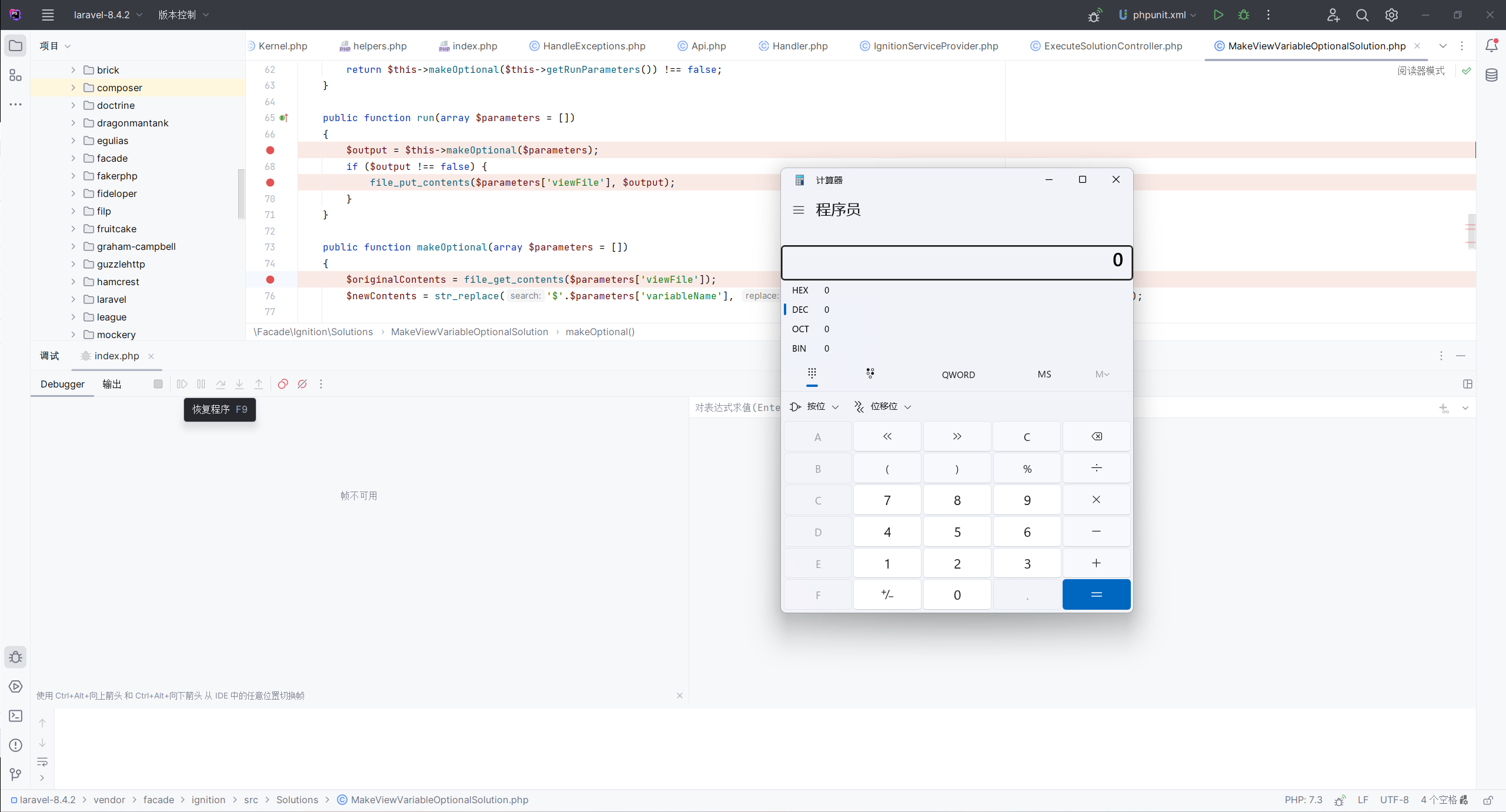
Task: Open the Database tool window icon
Action: 1491,75
